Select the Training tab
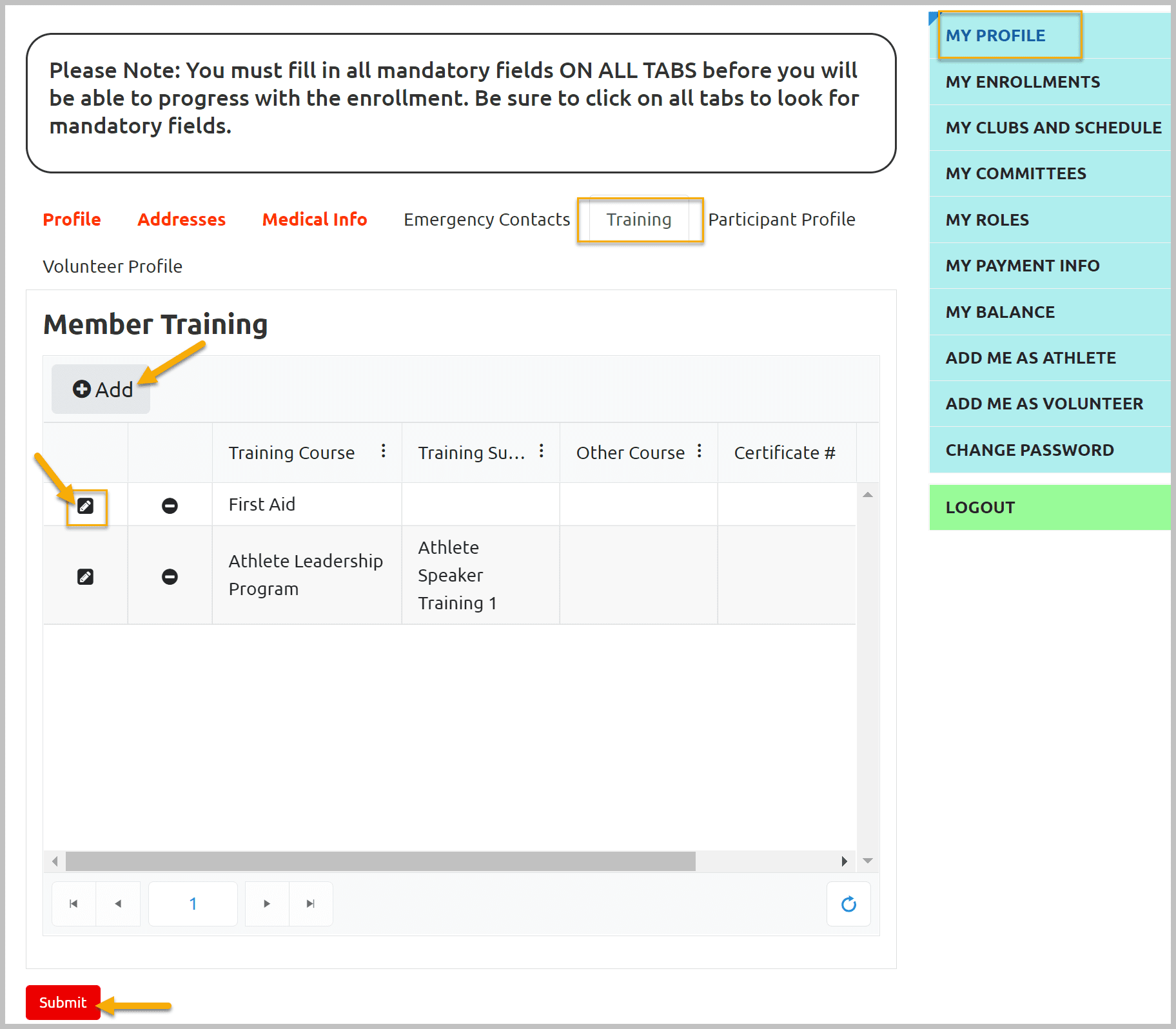 (x=639, y=219)
